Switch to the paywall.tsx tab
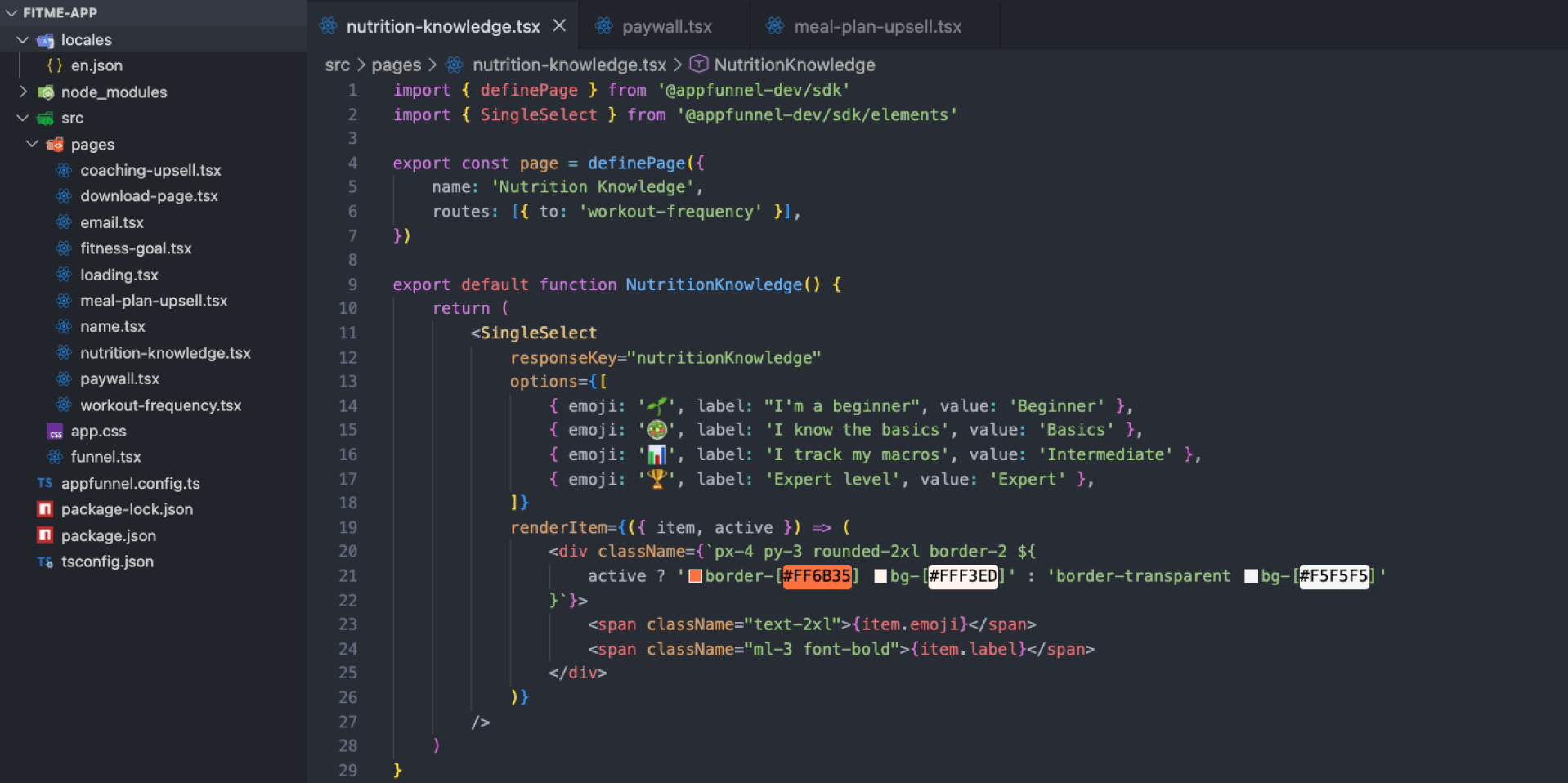Viewport: 1568px width, 783px height. coord(666,25)
